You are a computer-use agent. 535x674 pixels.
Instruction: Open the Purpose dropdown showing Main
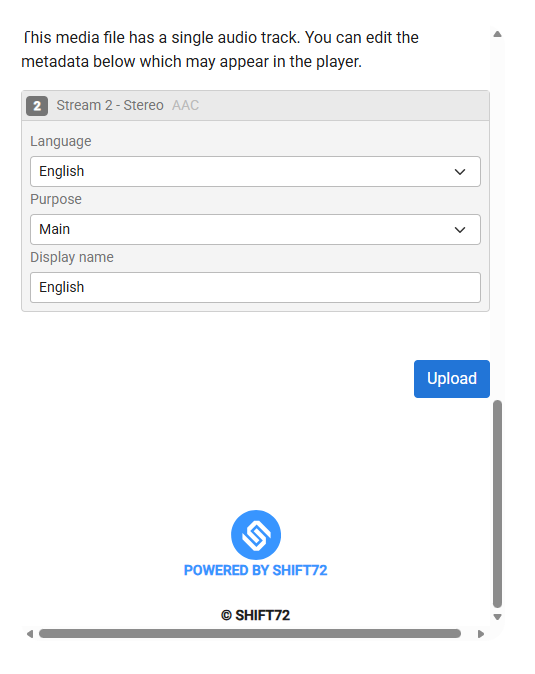click(x=255, y=230)
